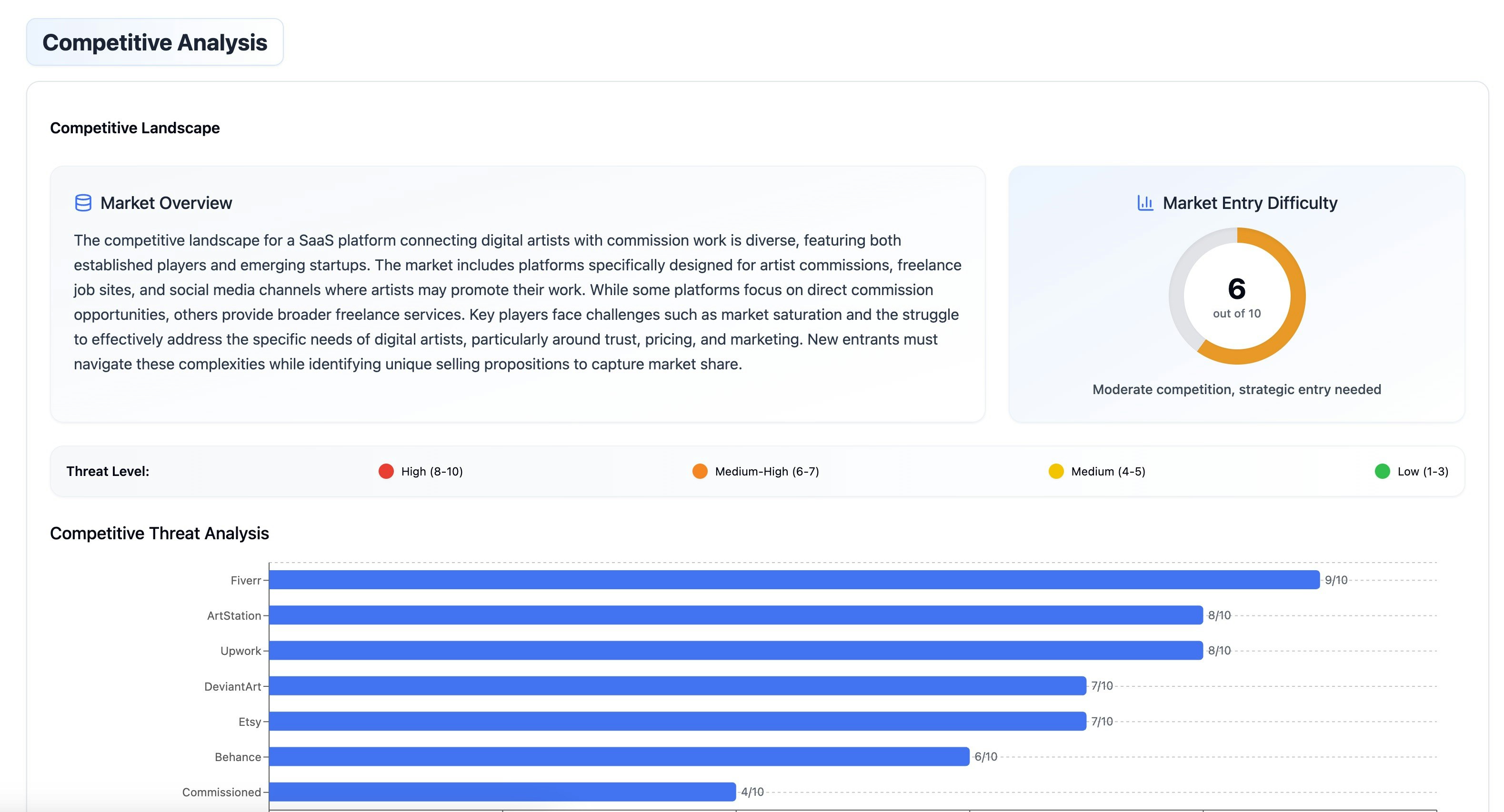Click the 9/10 value label
Screen dimensions: 1504x812
pos(1336,580)
